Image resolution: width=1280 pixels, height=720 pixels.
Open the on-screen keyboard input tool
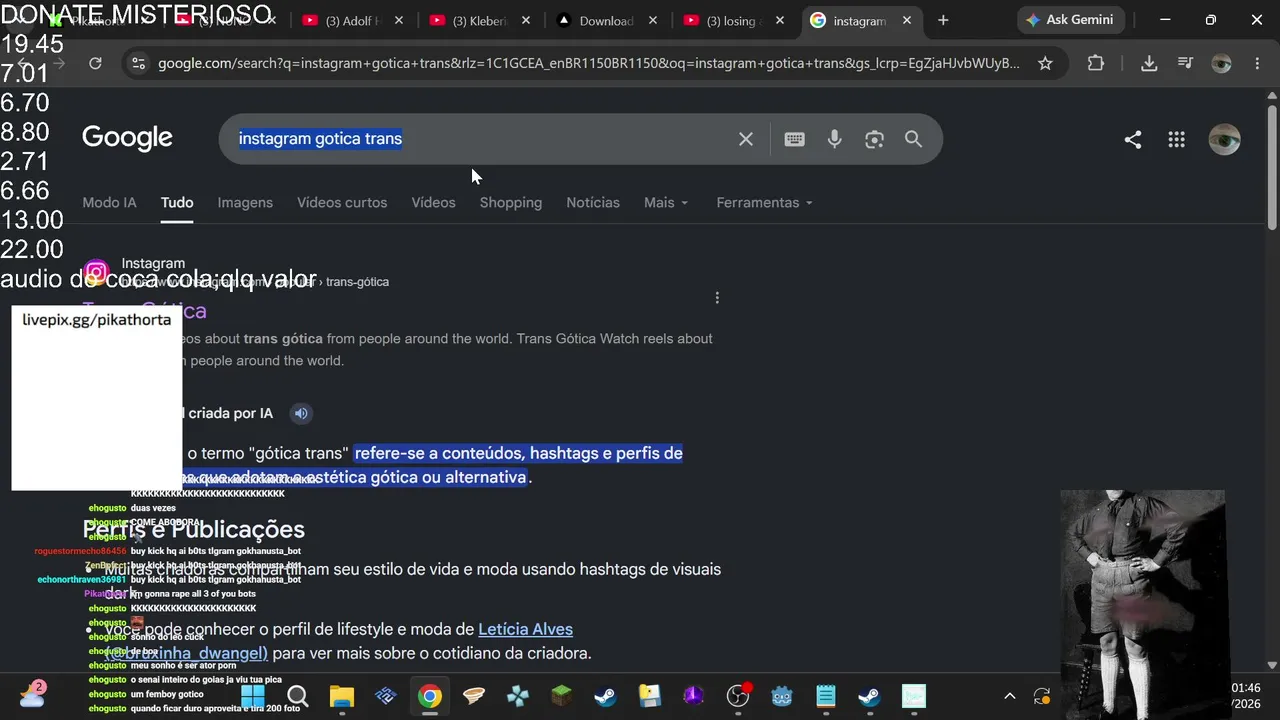tap(794, 139)
